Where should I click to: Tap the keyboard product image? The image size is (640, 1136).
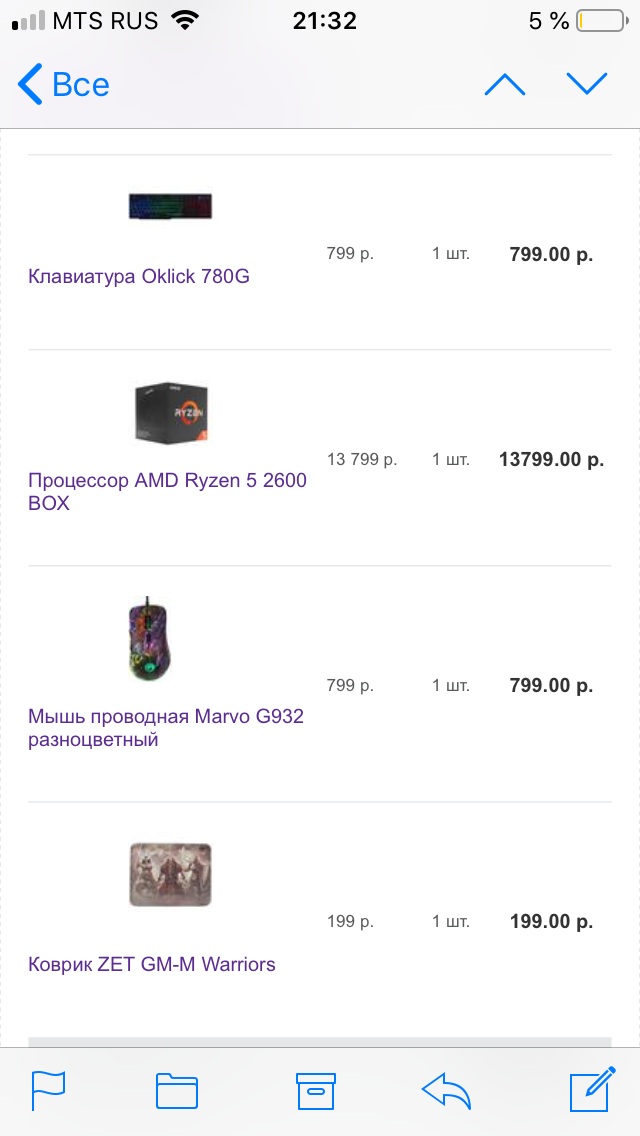tap(169, 206)
